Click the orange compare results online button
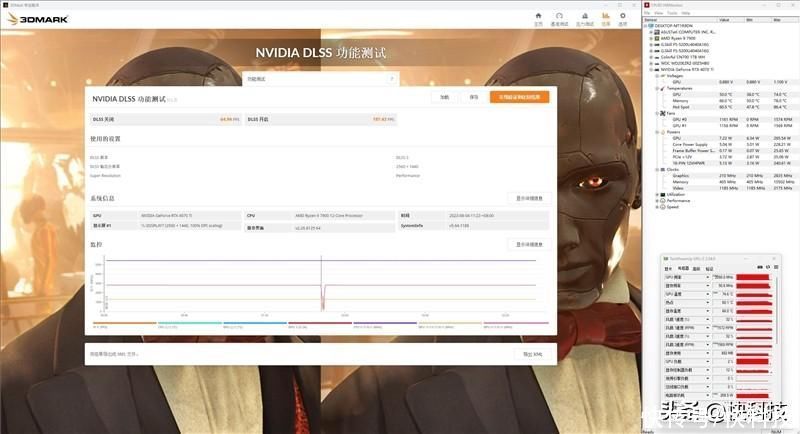This screenshot has width=800, height=434. 519,97
